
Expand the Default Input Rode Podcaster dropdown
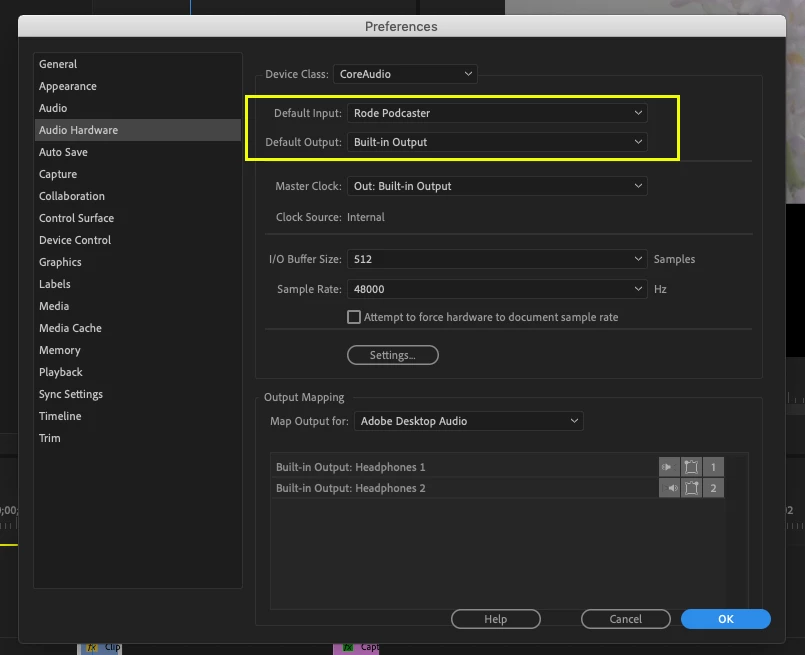(497, 113)
